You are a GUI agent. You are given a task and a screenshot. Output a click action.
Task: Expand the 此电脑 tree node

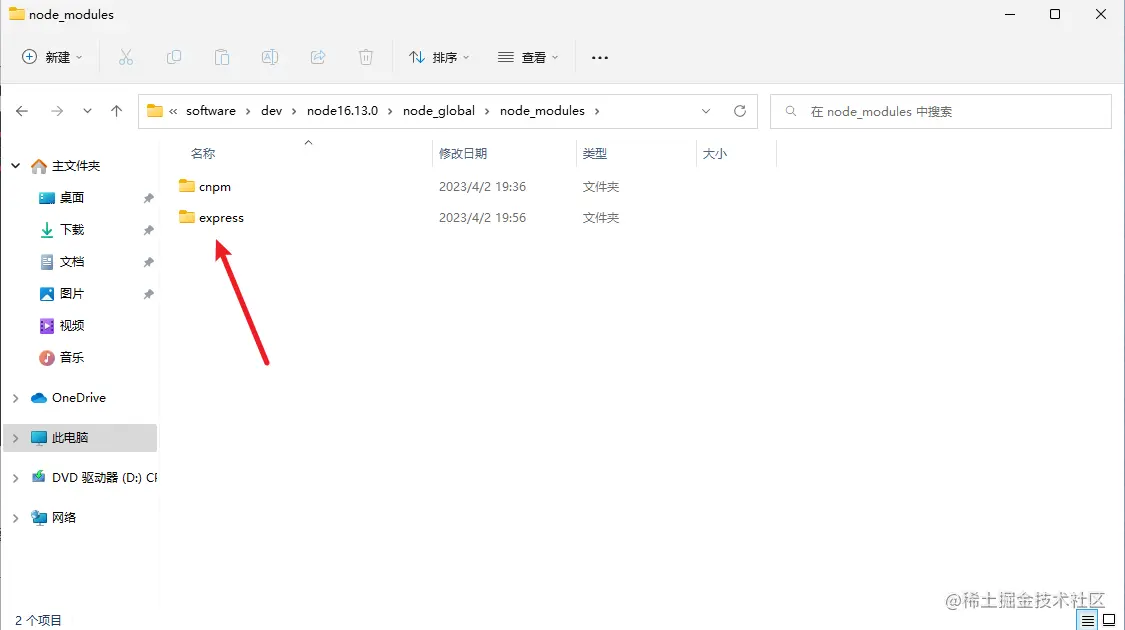16,438
